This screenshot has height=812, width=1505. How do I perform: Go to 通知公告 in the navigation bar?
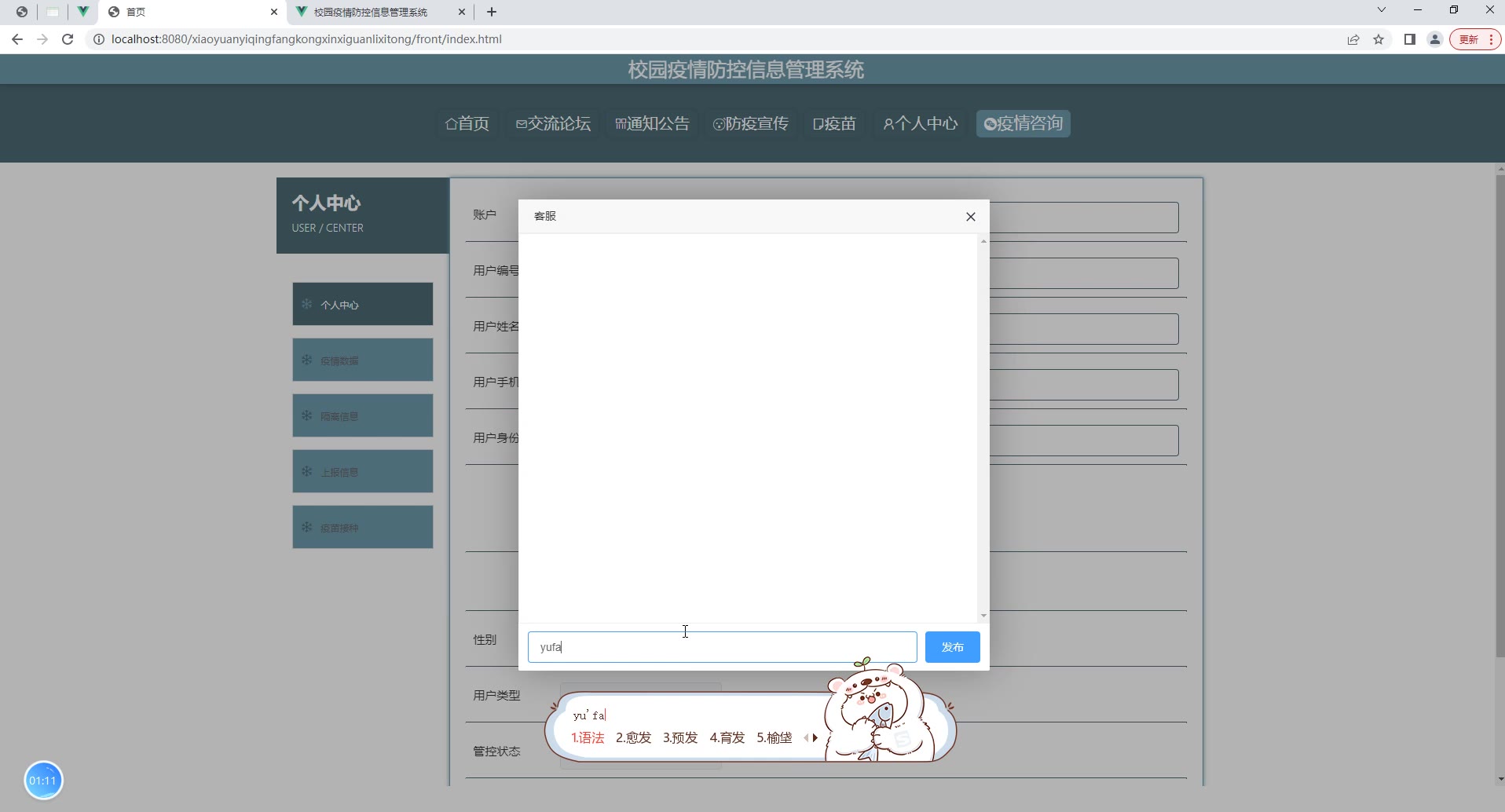click(x=652, y=123)
